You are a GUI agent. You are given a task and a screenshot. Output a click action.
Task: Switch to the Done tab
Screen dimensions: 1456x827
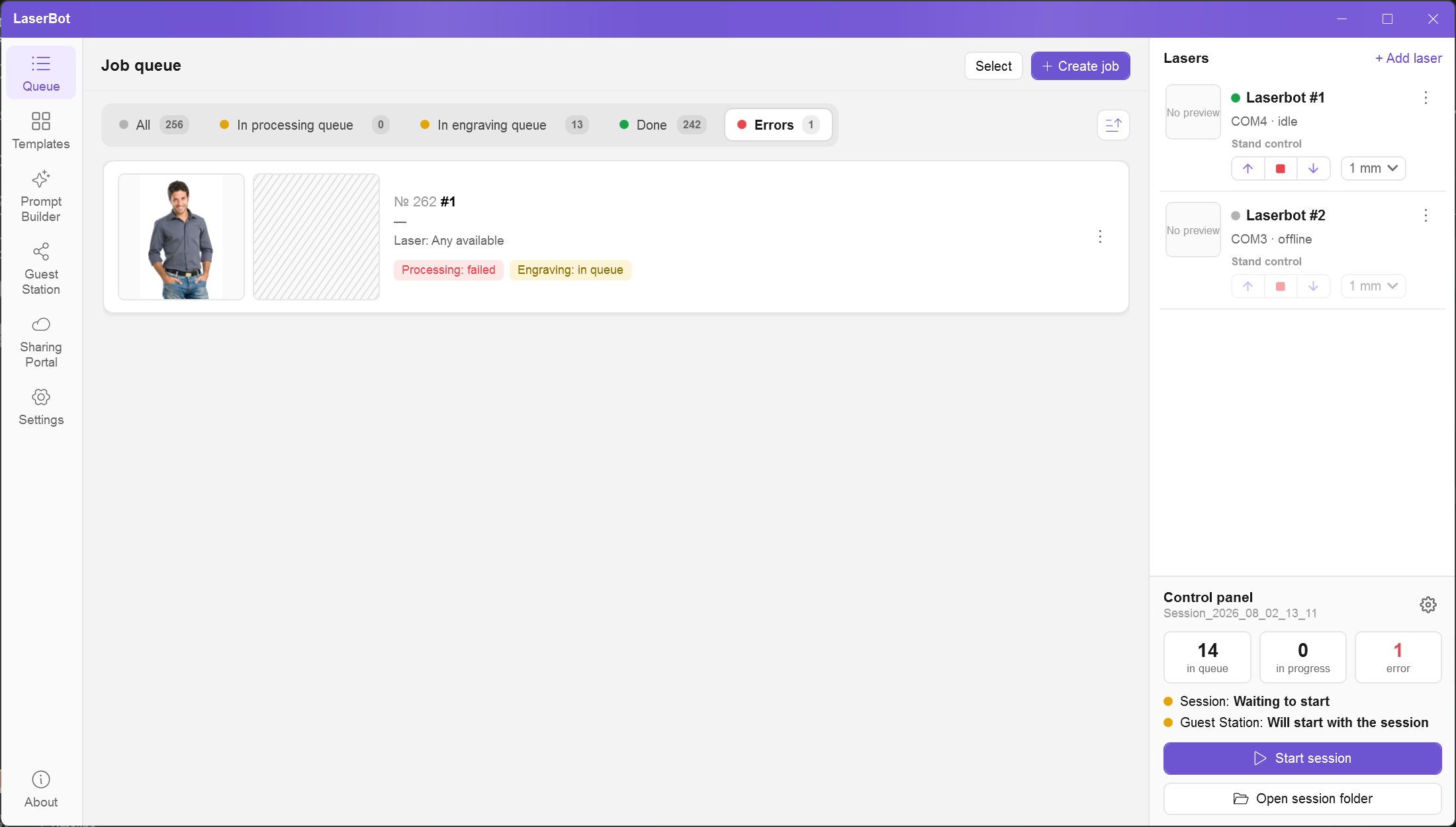point(663,124)
